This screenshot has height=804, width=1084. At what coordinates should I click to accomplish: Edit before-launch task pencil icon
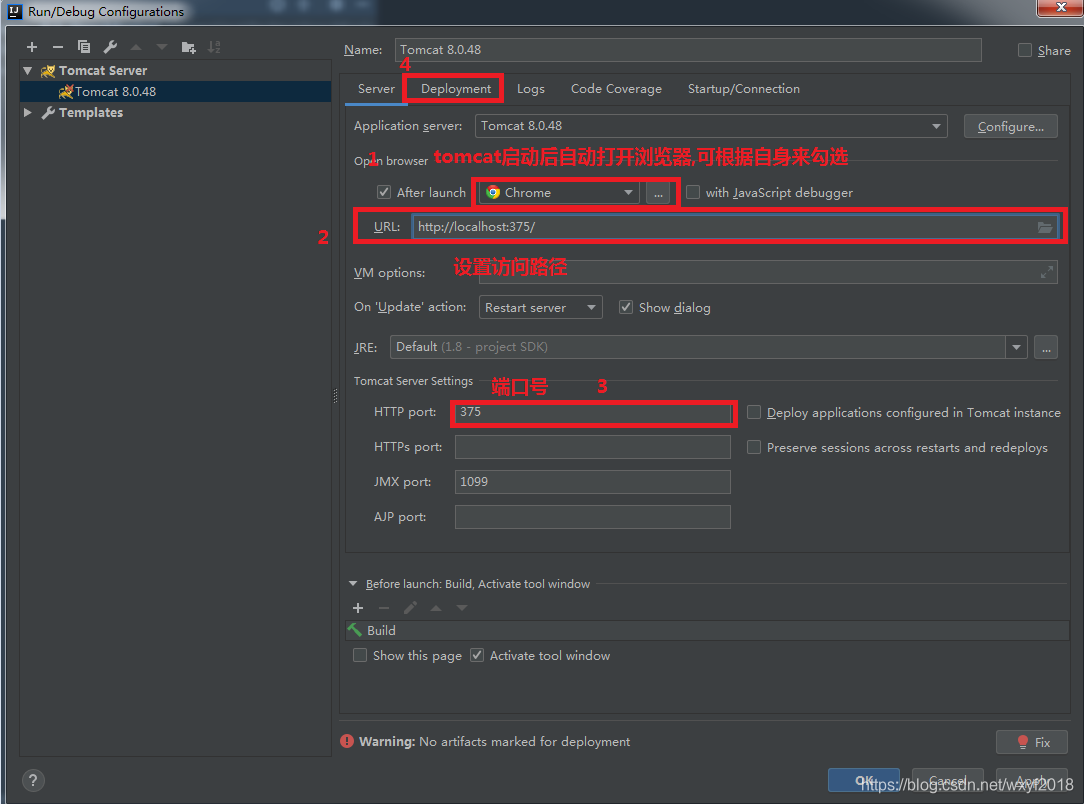tap(410, 608)
